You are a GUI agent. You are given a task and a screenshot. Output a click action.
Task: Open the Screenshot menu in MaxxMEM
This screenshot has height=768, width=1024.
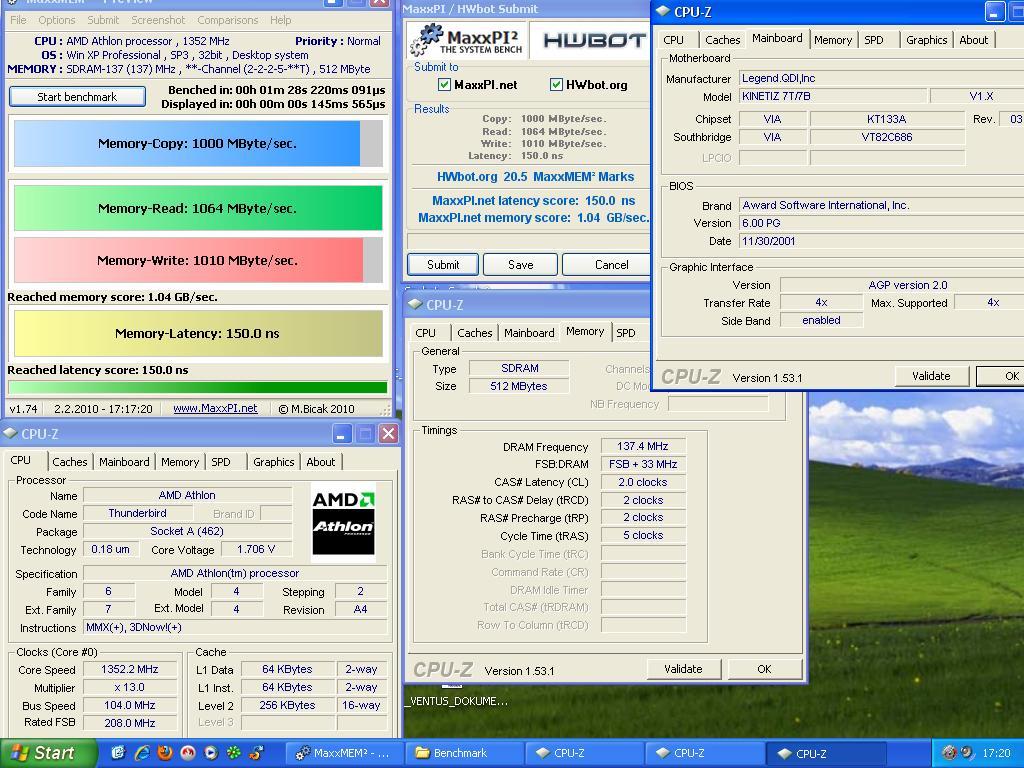point(159,20)
